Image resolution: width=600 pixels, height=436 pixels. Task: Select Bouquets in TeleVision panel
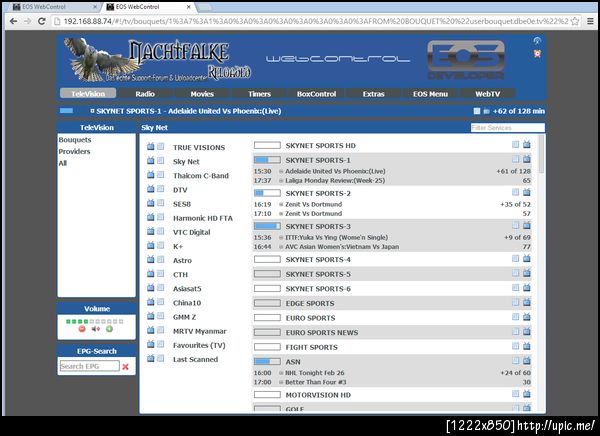[x=75, y=140]
